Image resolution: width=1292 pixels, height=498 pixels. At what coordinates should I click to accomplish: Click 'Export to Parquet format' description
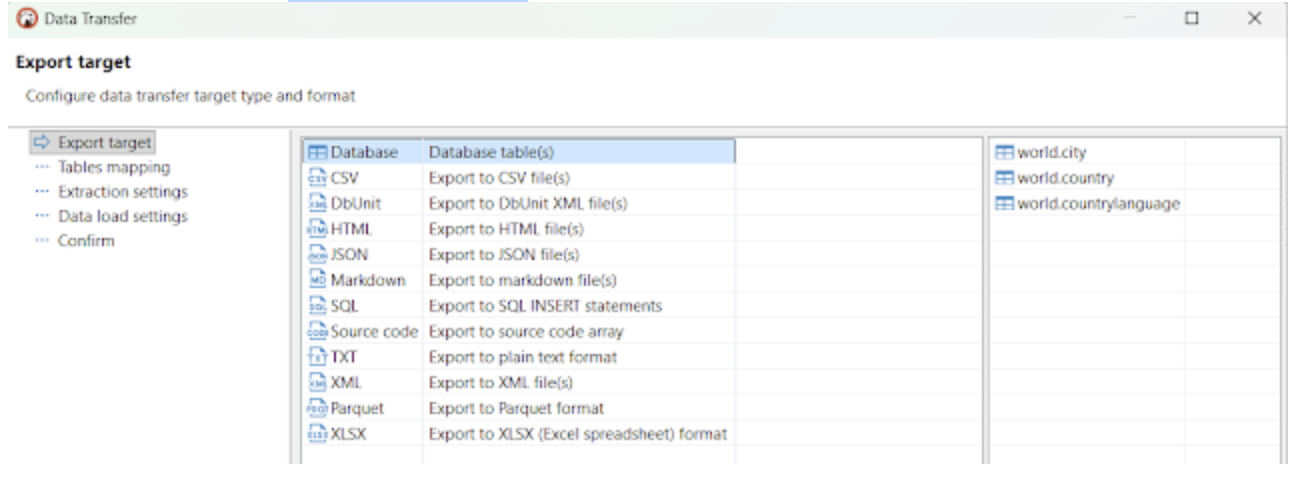coord(516,409)
